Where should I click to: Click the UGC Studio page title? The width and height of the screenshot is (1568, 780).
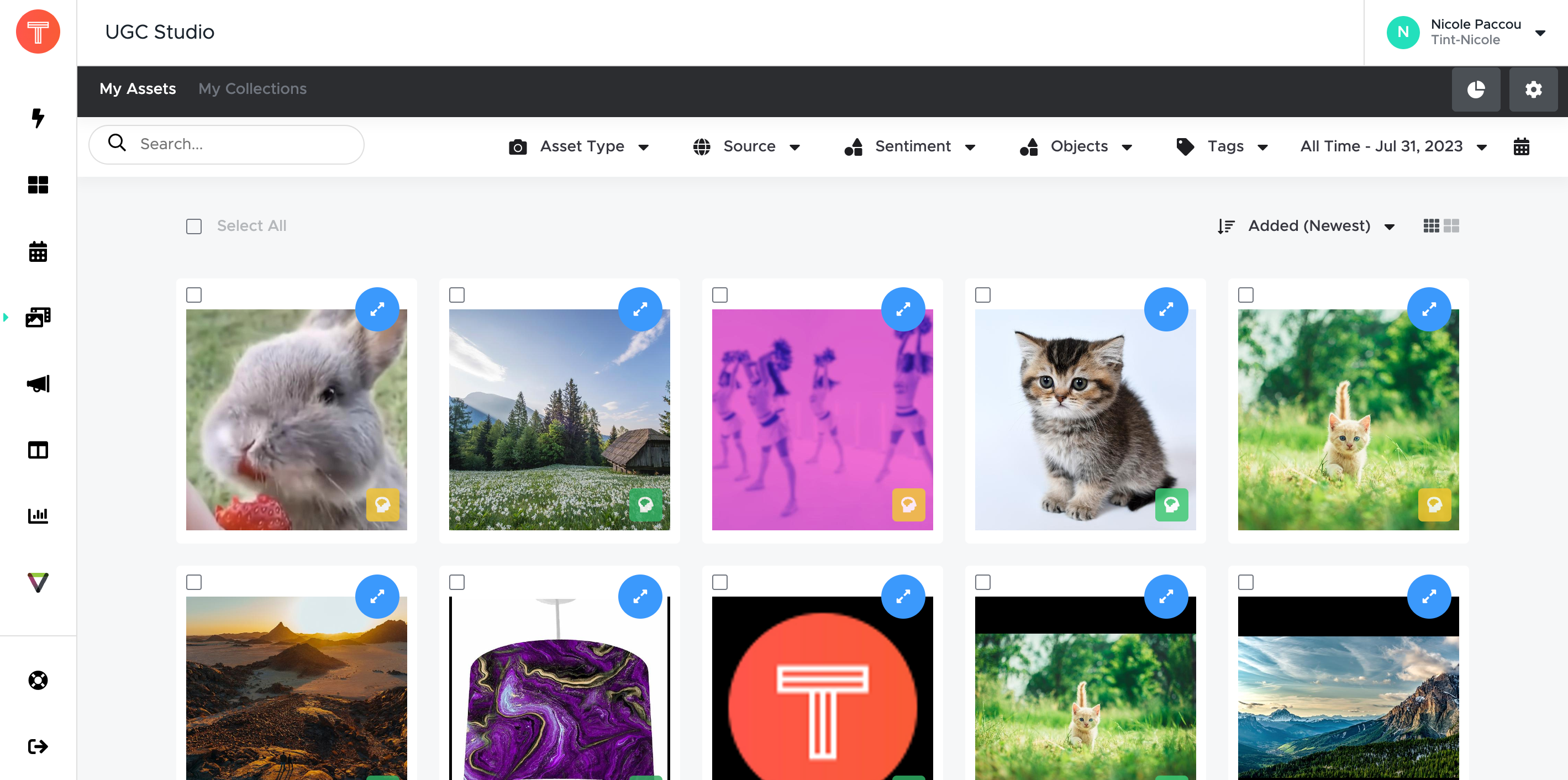point(160,31)
